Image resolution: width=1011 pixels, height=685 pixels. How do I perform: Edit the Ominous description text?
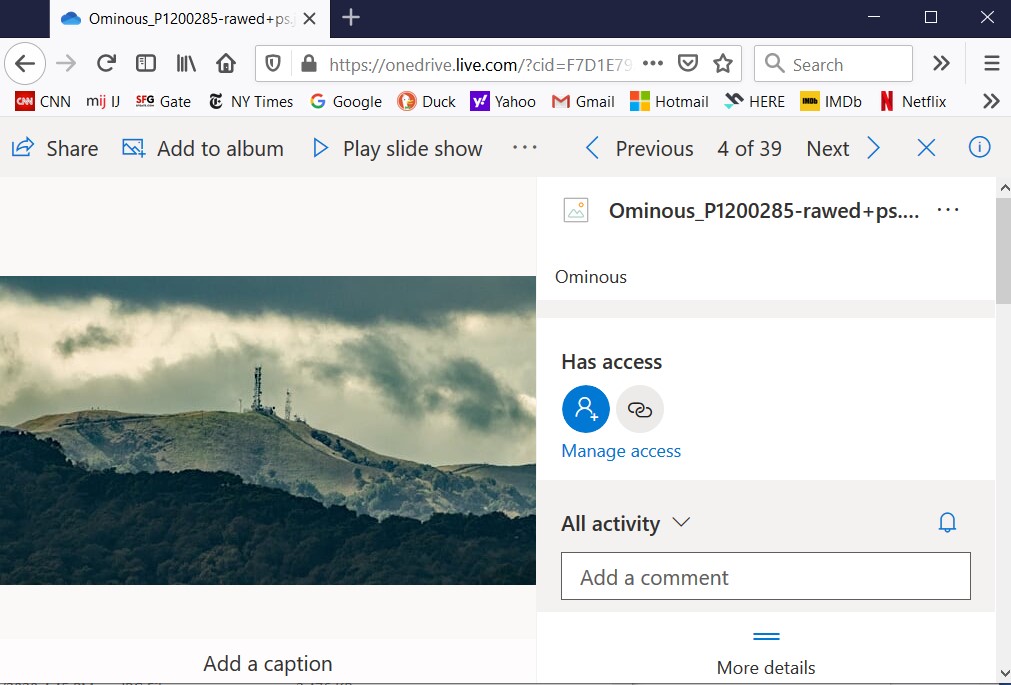pyautogui.click(x=591, y=277)
